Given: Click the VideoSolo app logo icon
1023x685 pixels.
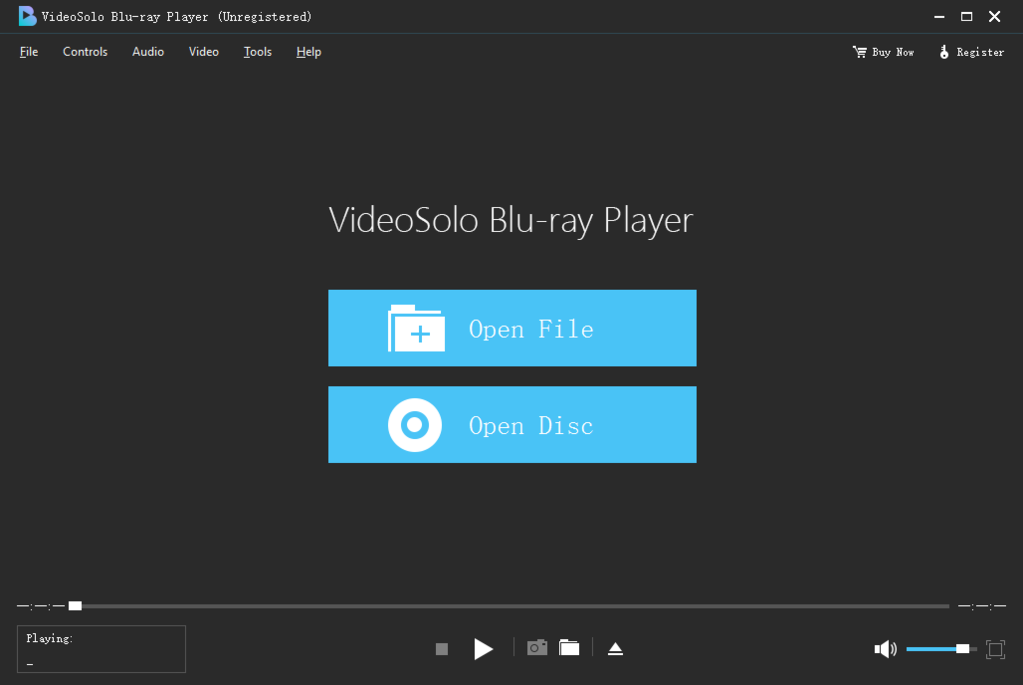Looking at the screenshot, I should pyautogui.click(x=27, y=16).
